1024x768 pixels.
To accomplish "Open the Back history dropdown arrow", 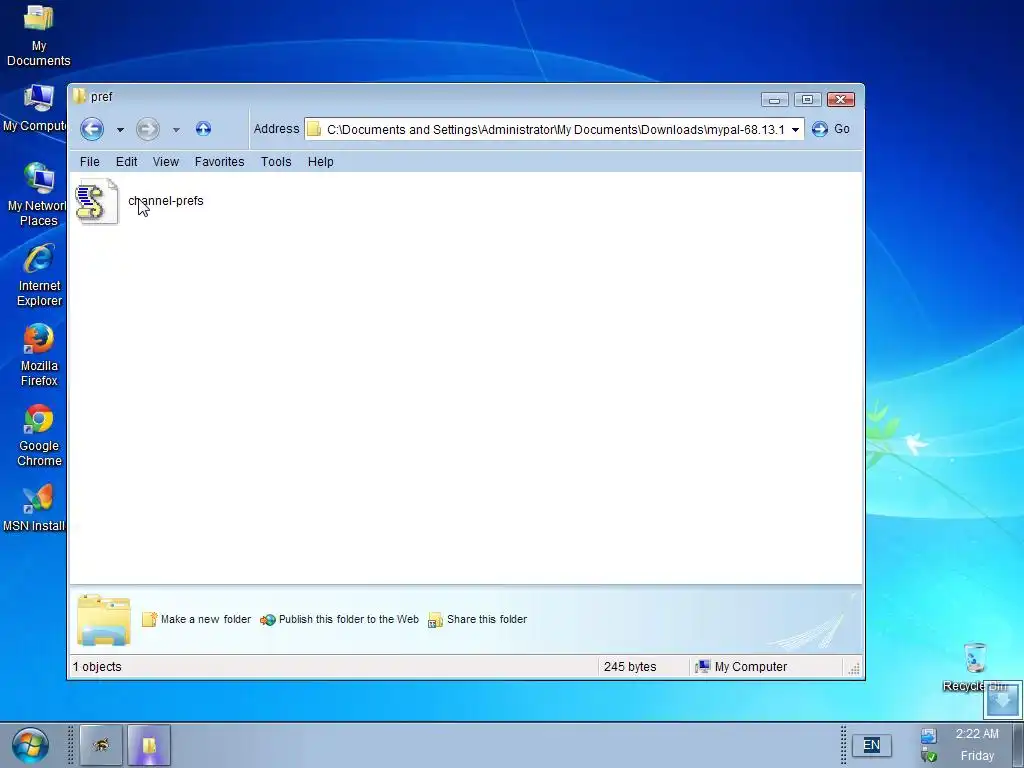I will (x=120, y=129).
